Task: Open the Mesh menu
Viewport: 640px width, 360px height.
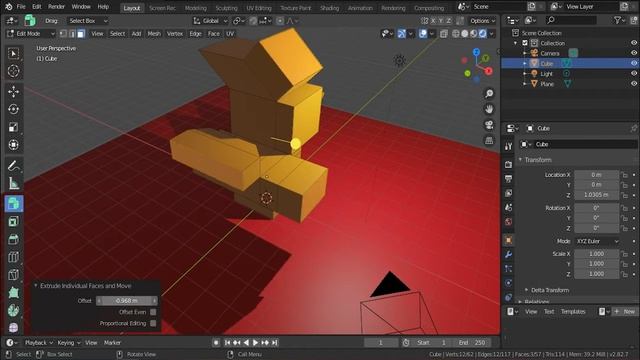Action: (154, 34)
